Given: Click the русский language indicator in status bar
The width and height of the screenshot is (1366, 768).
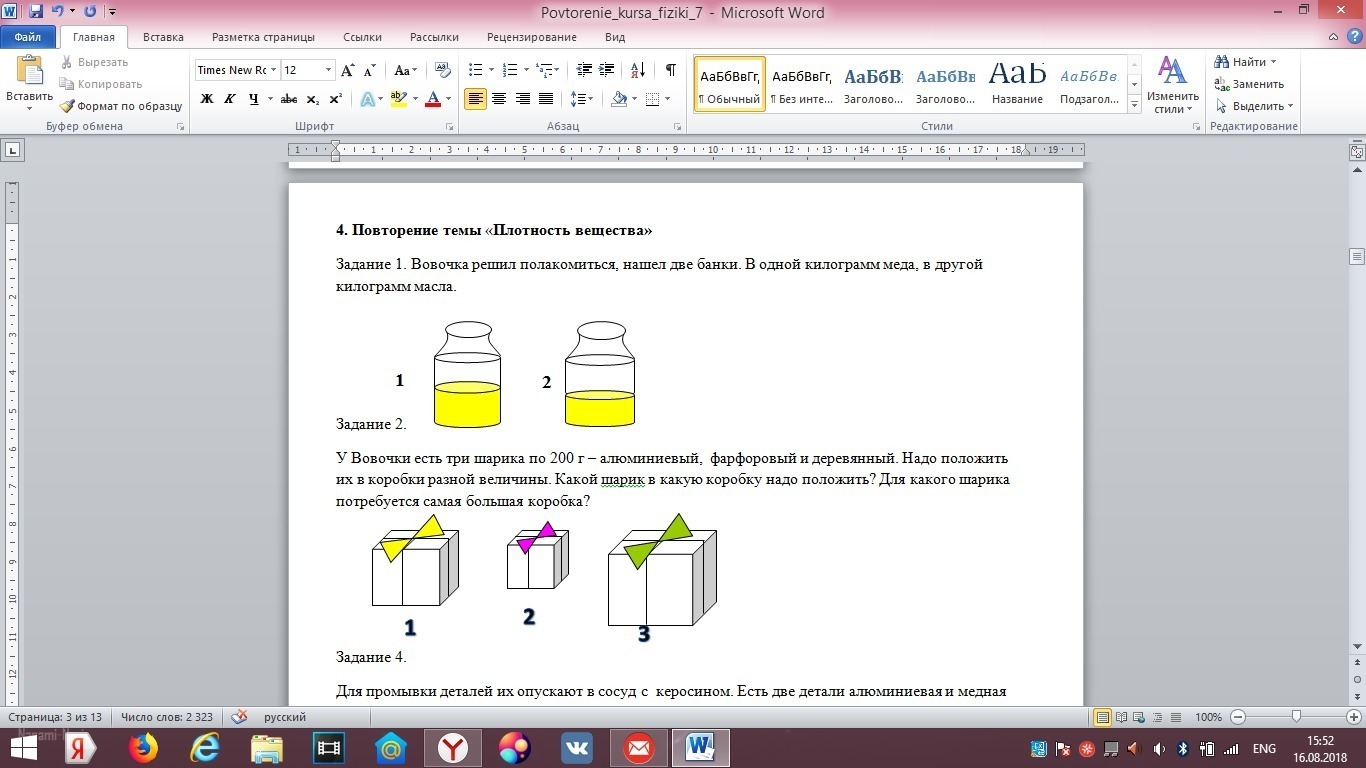Looking at the screenshot, I should coord(285,717).
